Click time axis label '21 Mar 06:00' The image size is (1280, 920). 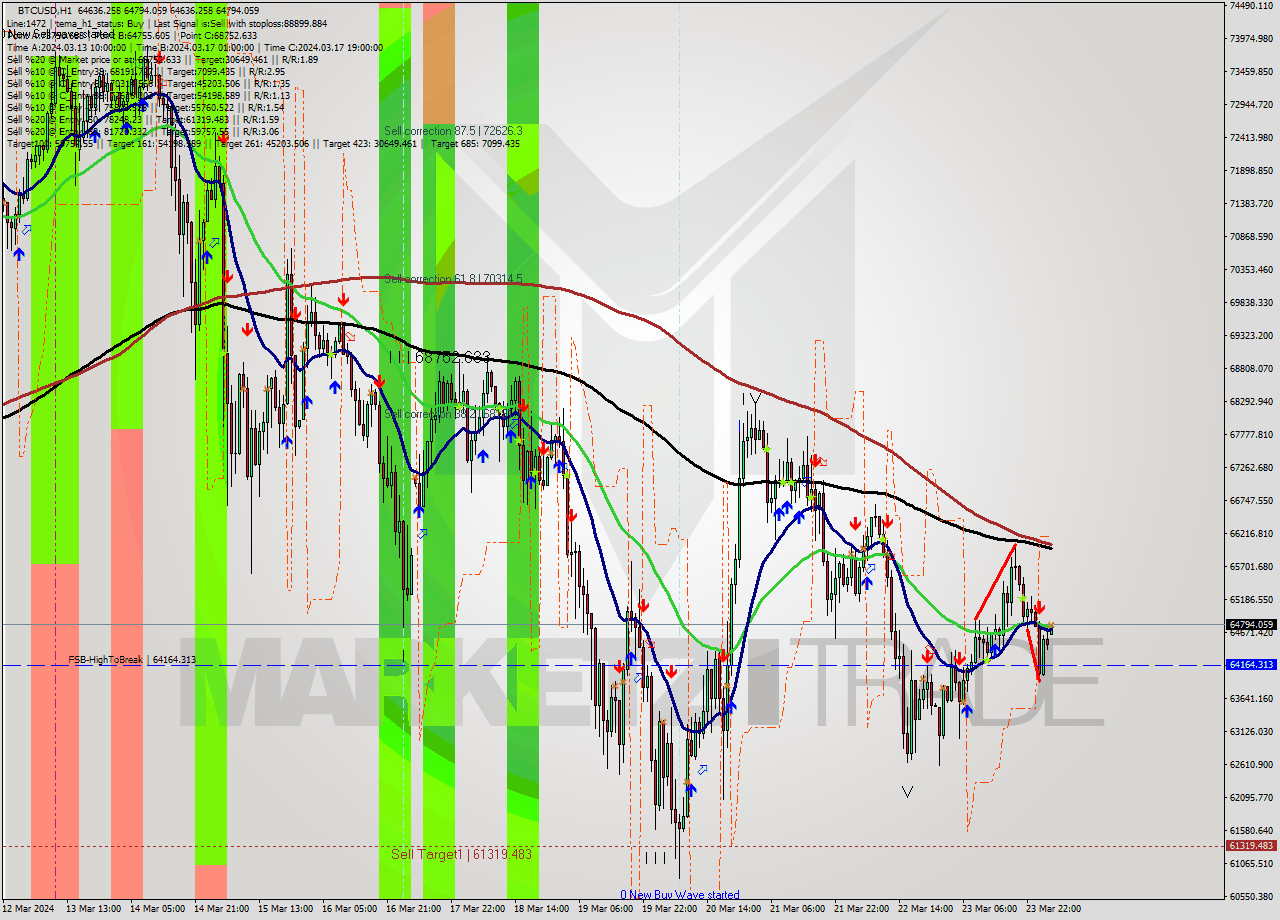797,908
